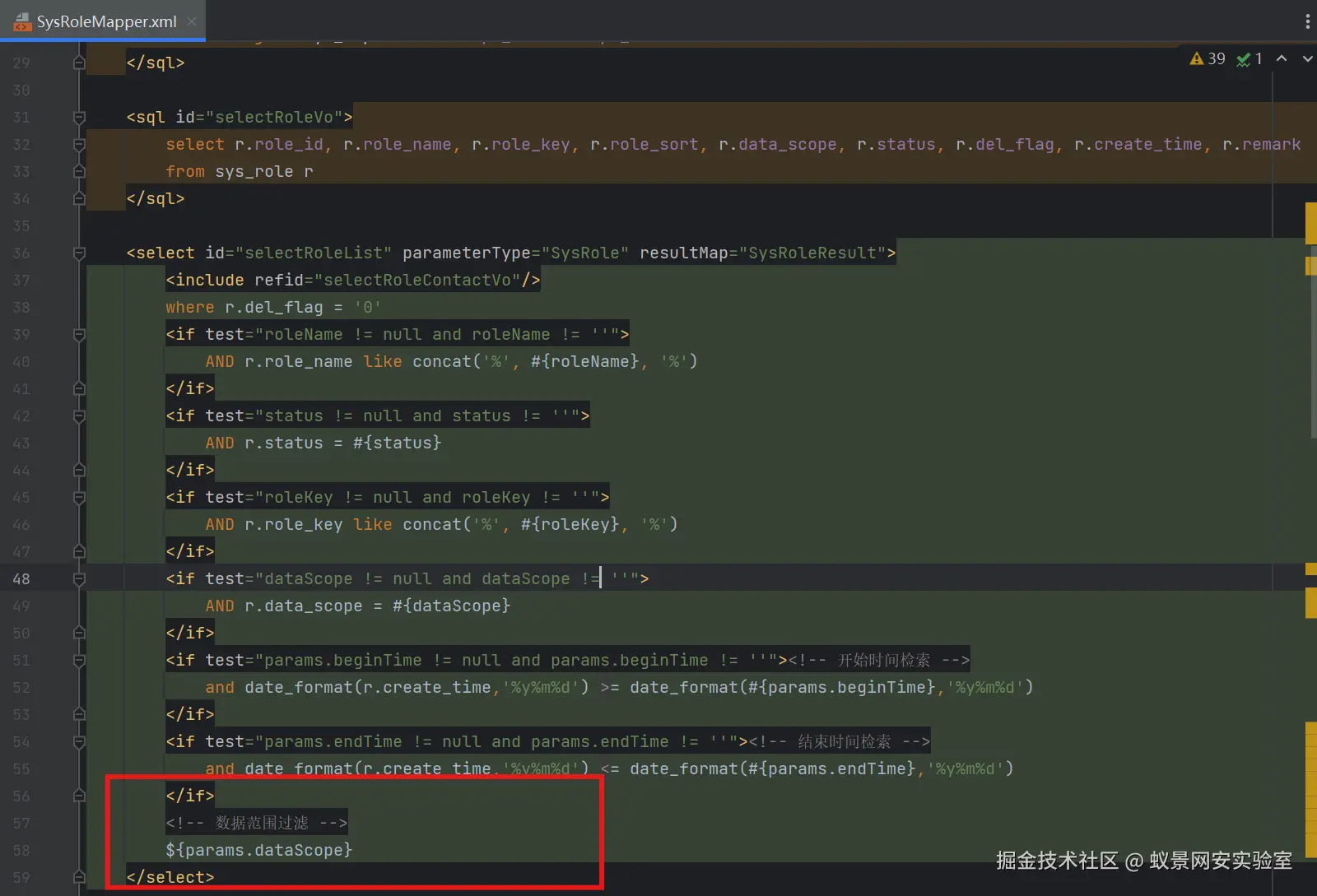
Task: Click the 39 warnings inspection indicator
Action: 1208,58
